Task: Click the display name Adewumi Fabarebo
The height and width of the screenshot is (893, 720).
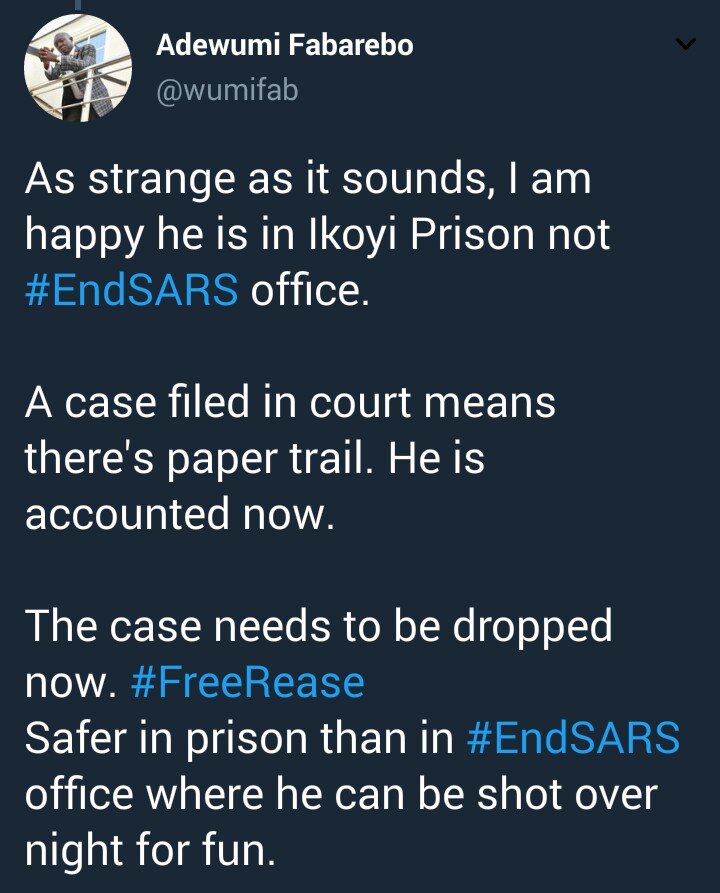Action: click(x=285, y=45)
